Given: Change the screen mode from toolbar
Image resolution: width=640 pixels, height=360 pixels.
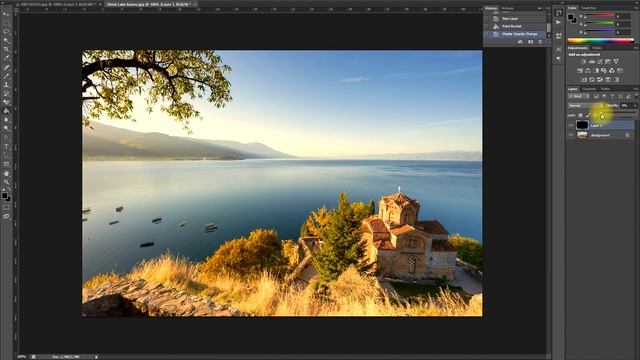Looking at the screenshot, I should tap(6, 216).
